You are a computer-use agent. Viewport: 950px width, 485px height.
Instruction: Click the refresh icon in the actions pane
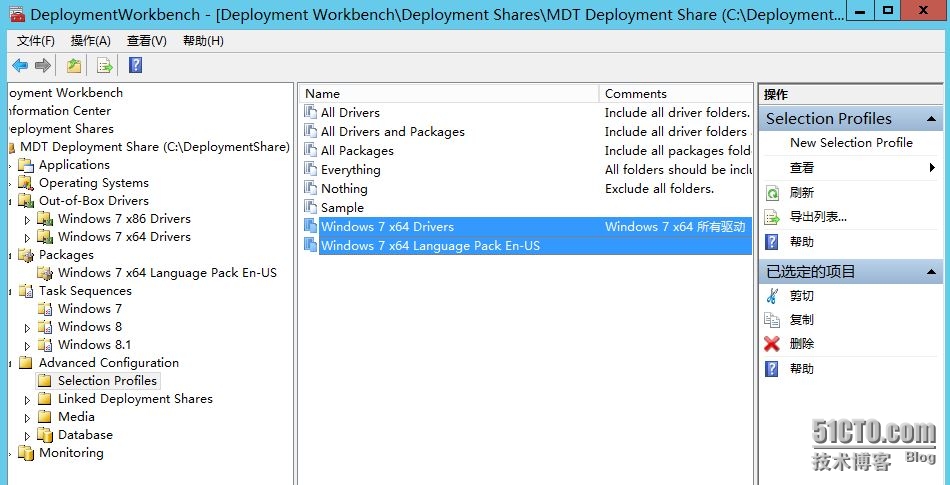[772, 193]
